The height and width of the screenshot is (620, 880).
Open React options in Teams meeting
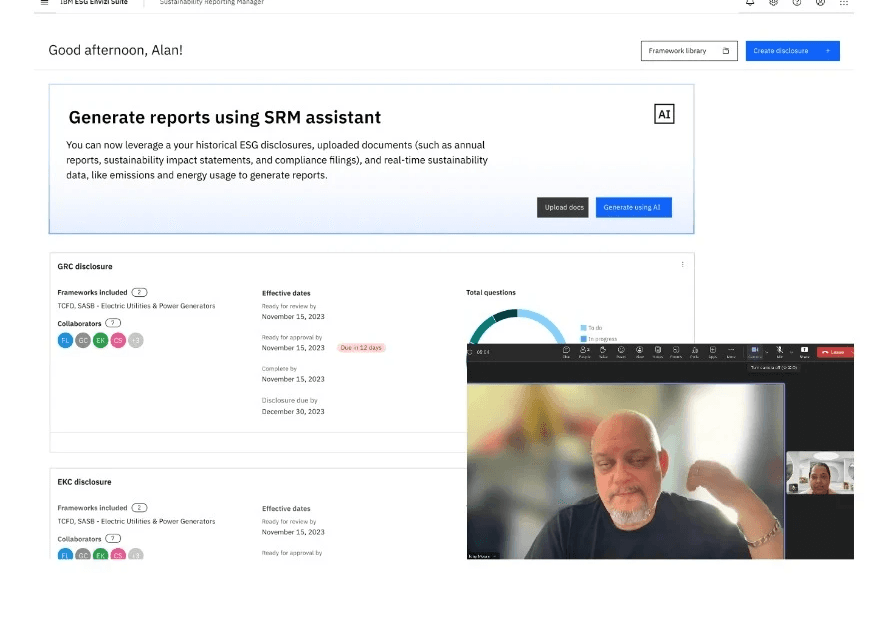pyautogui.click(x=621, y=352)
